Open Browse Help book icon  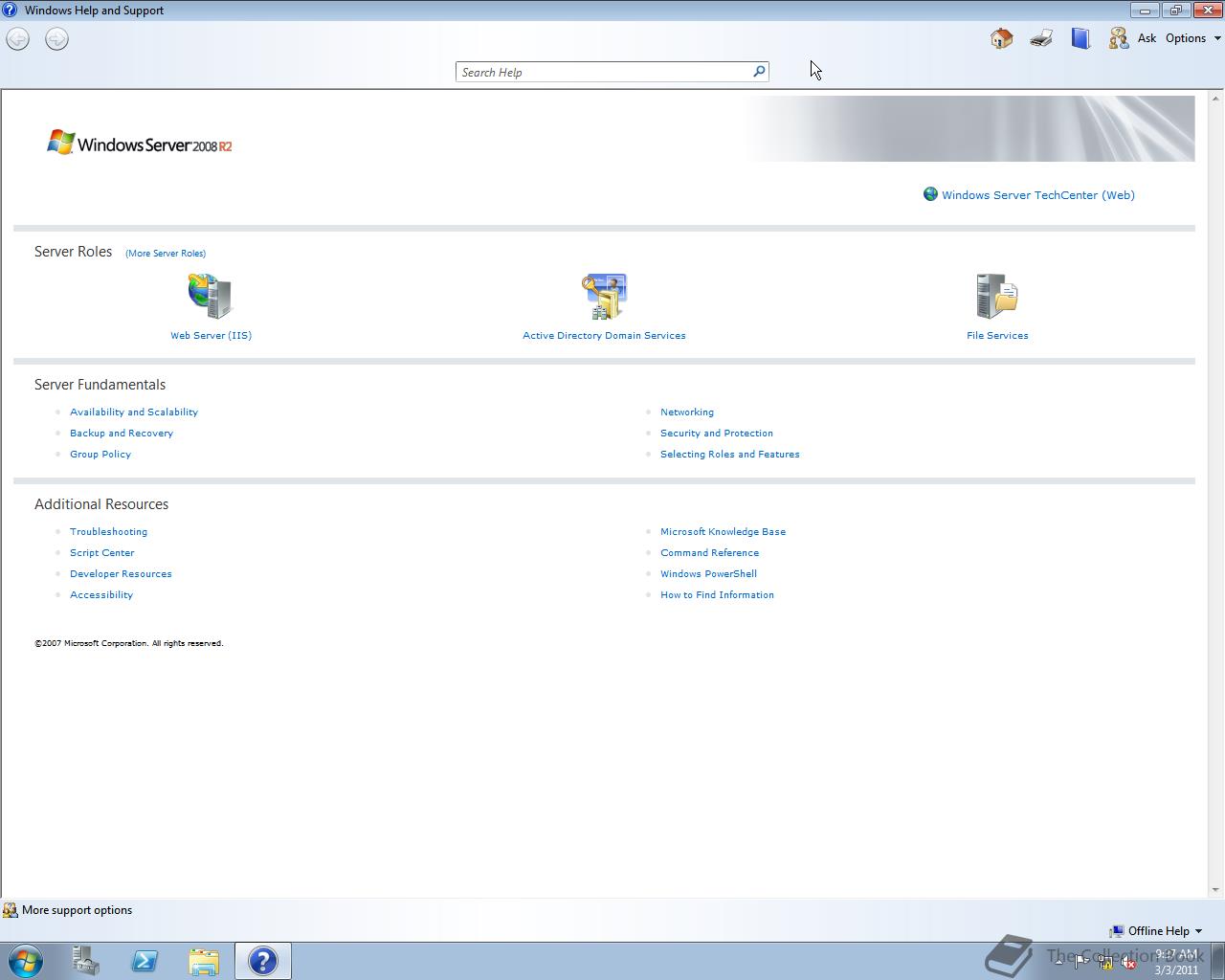coord(1080,38)
